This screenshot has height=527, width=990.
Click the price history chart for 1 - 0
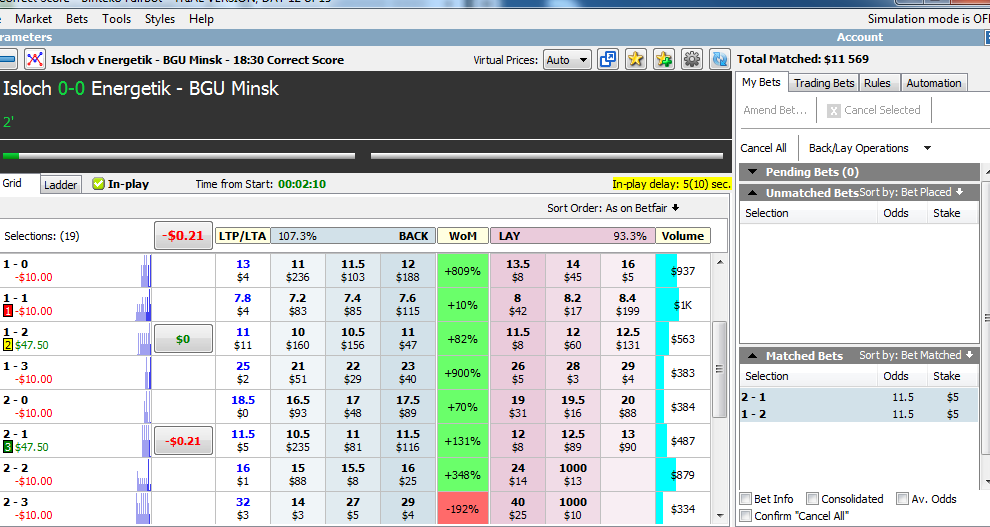[146, 270]
